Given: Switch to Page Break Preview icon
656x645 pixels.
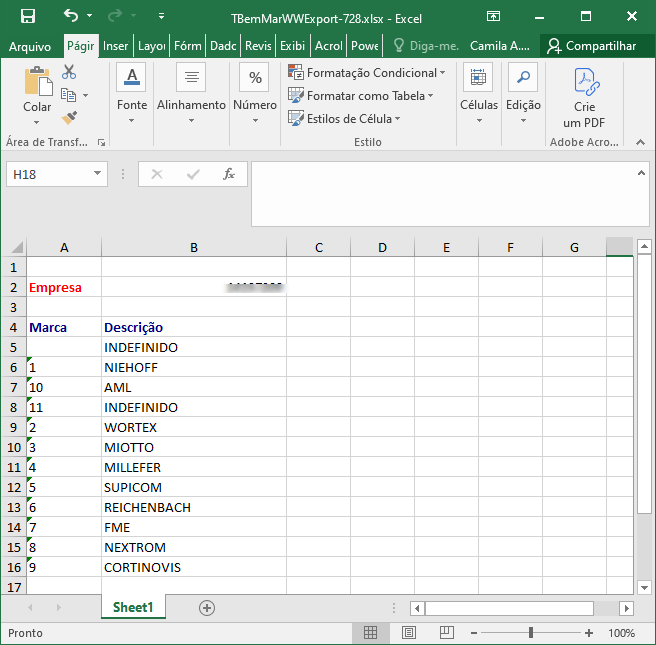Looking at the screenshot, I should pos(446,632).
